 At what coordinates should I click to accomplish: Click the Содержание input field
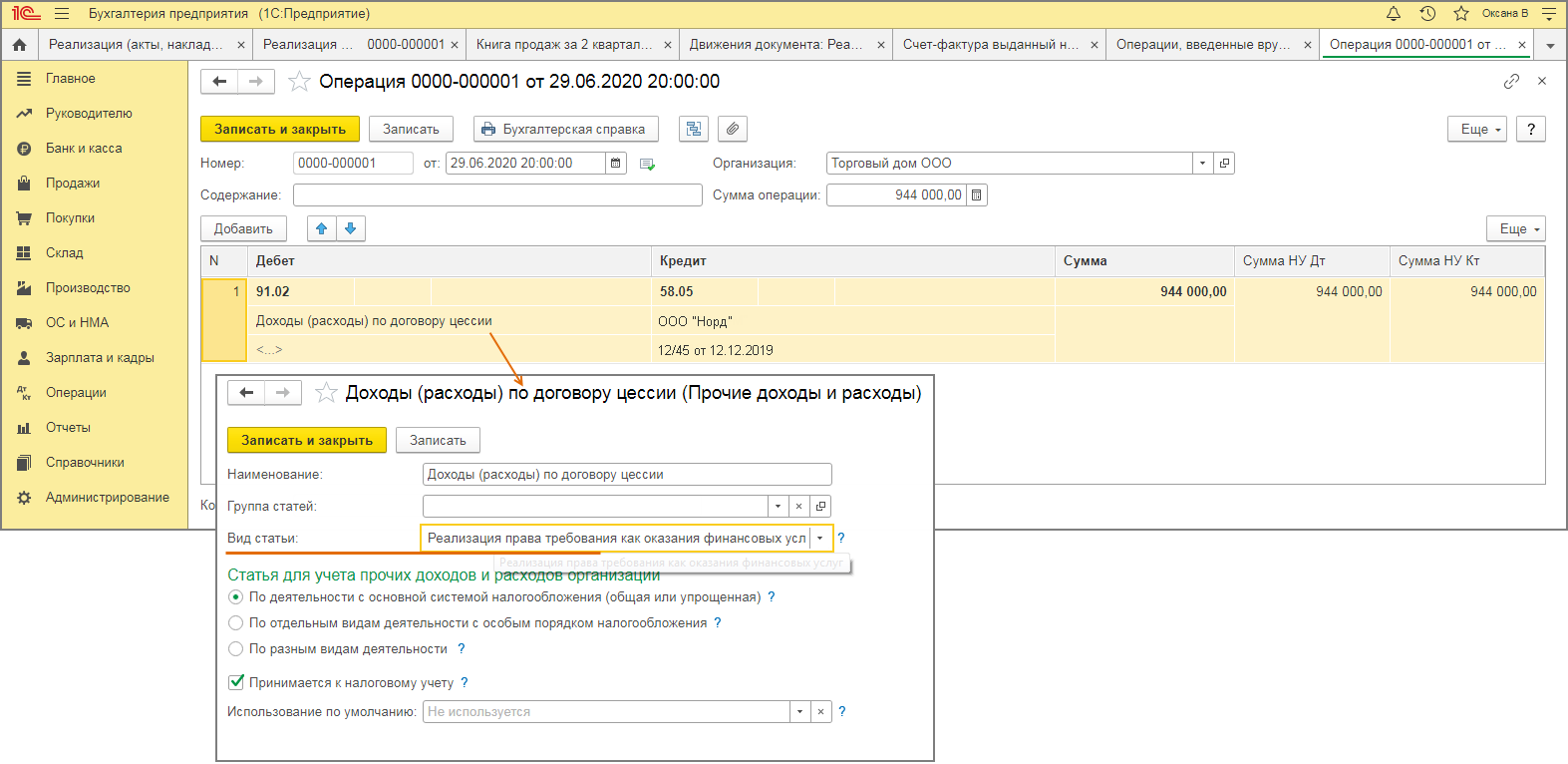click(x=497, y=195)
